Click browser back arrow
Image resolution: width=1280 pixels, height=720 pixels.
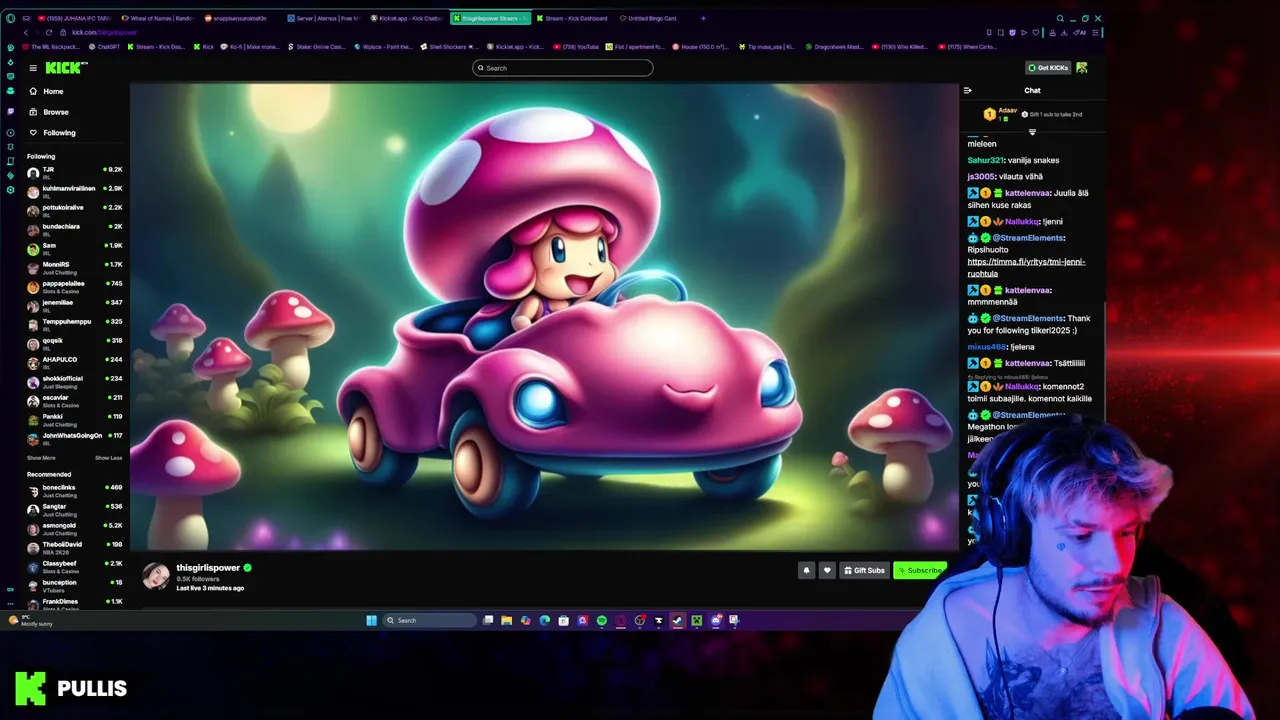[x=26, y=32]
